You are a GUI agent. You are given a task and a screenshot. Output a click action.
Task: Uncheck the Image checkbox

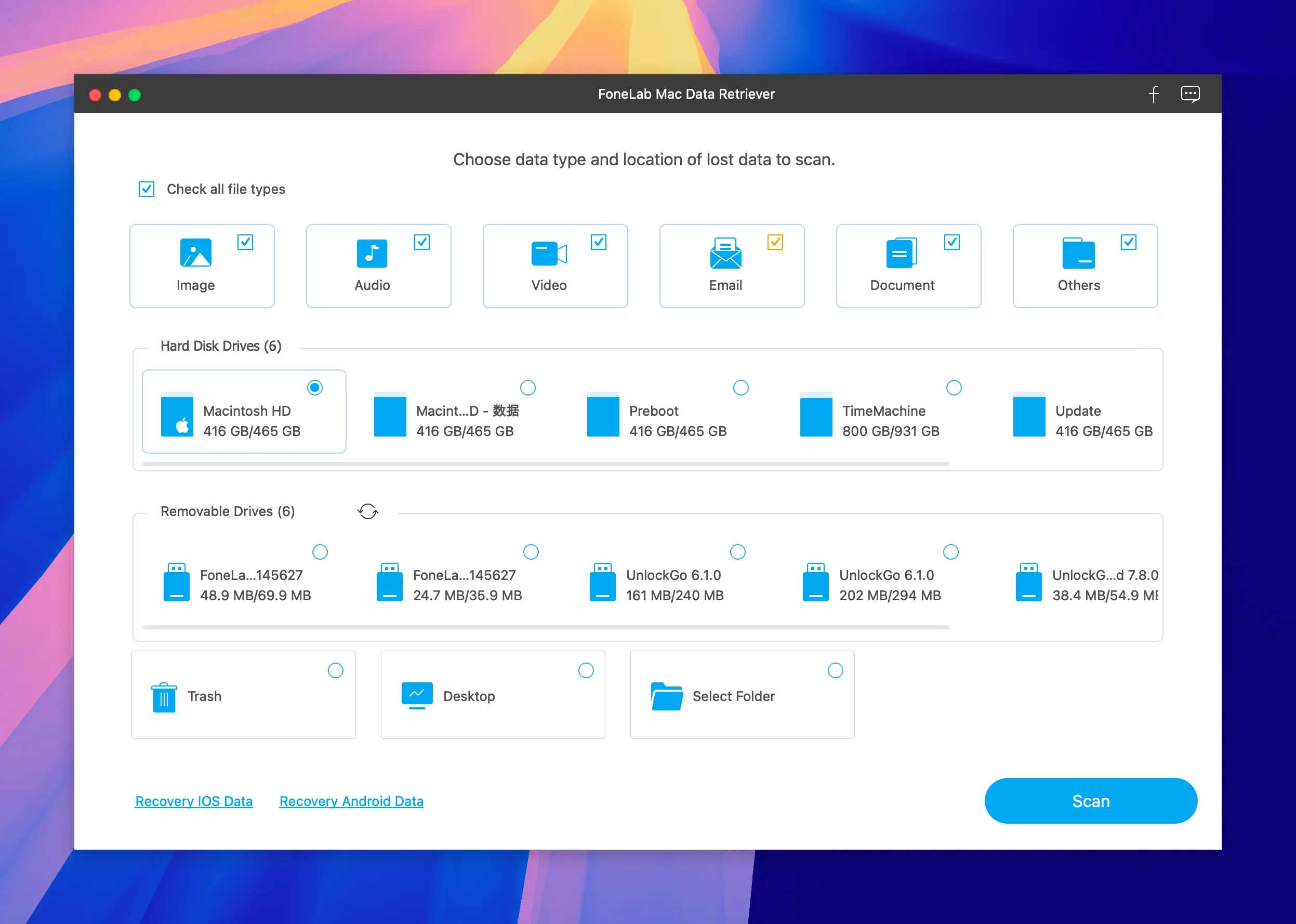[245, 242]
